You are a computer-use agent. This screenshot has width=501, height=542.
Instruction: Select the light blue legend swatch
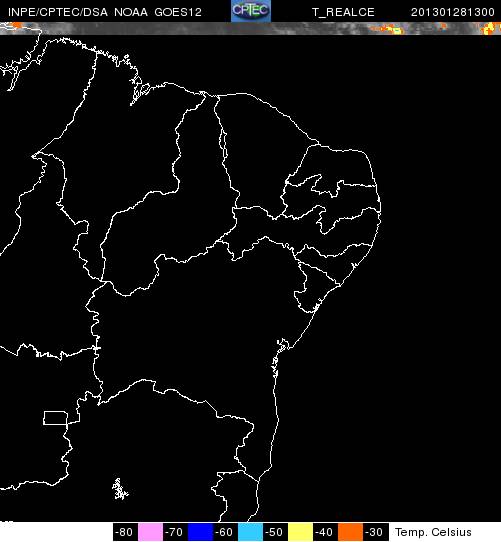coord(250,532)
